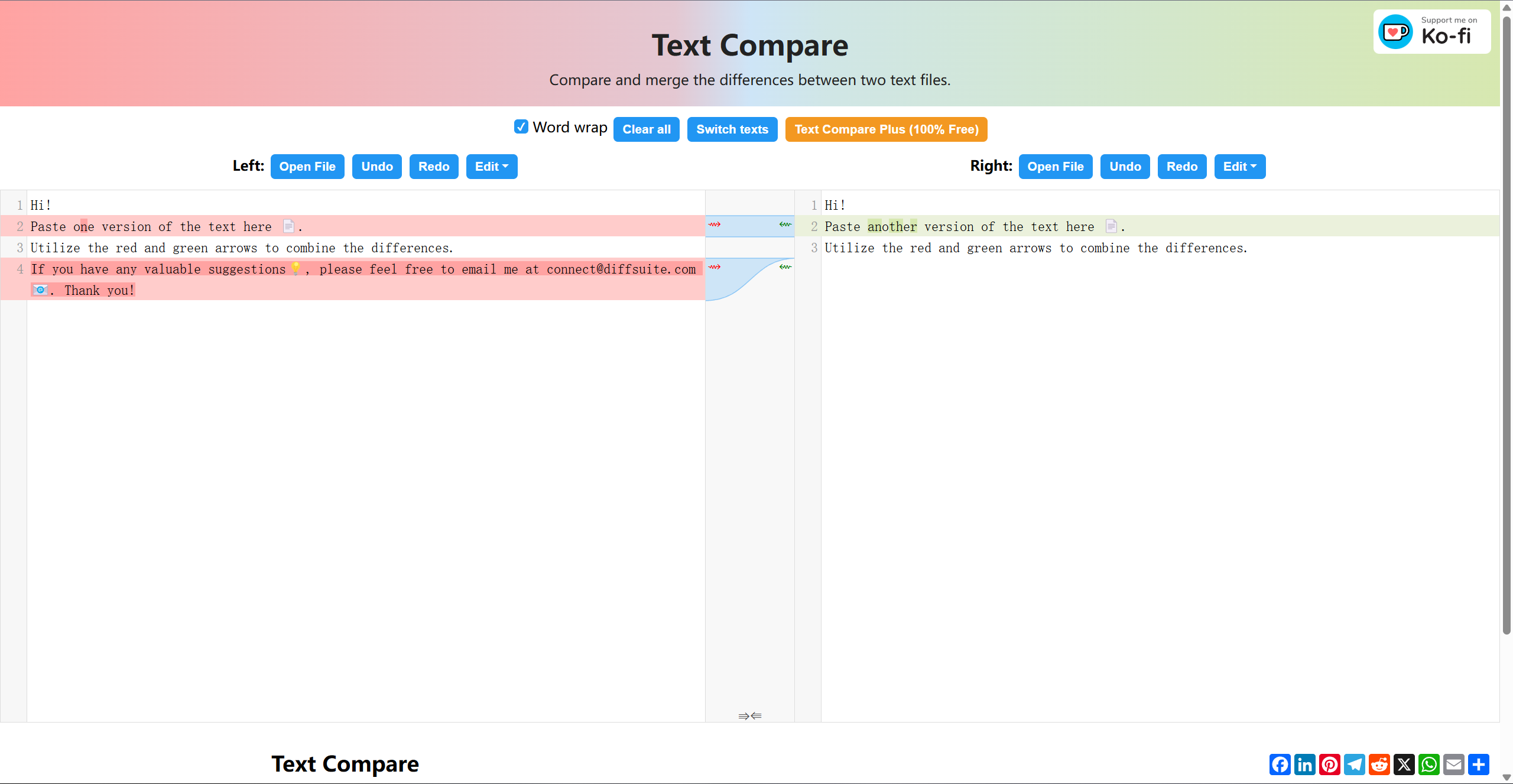The width and height of the screenshot is (1513, 784).
Task: Expand the Left Edit dropdown
Action: coord(491,167)
